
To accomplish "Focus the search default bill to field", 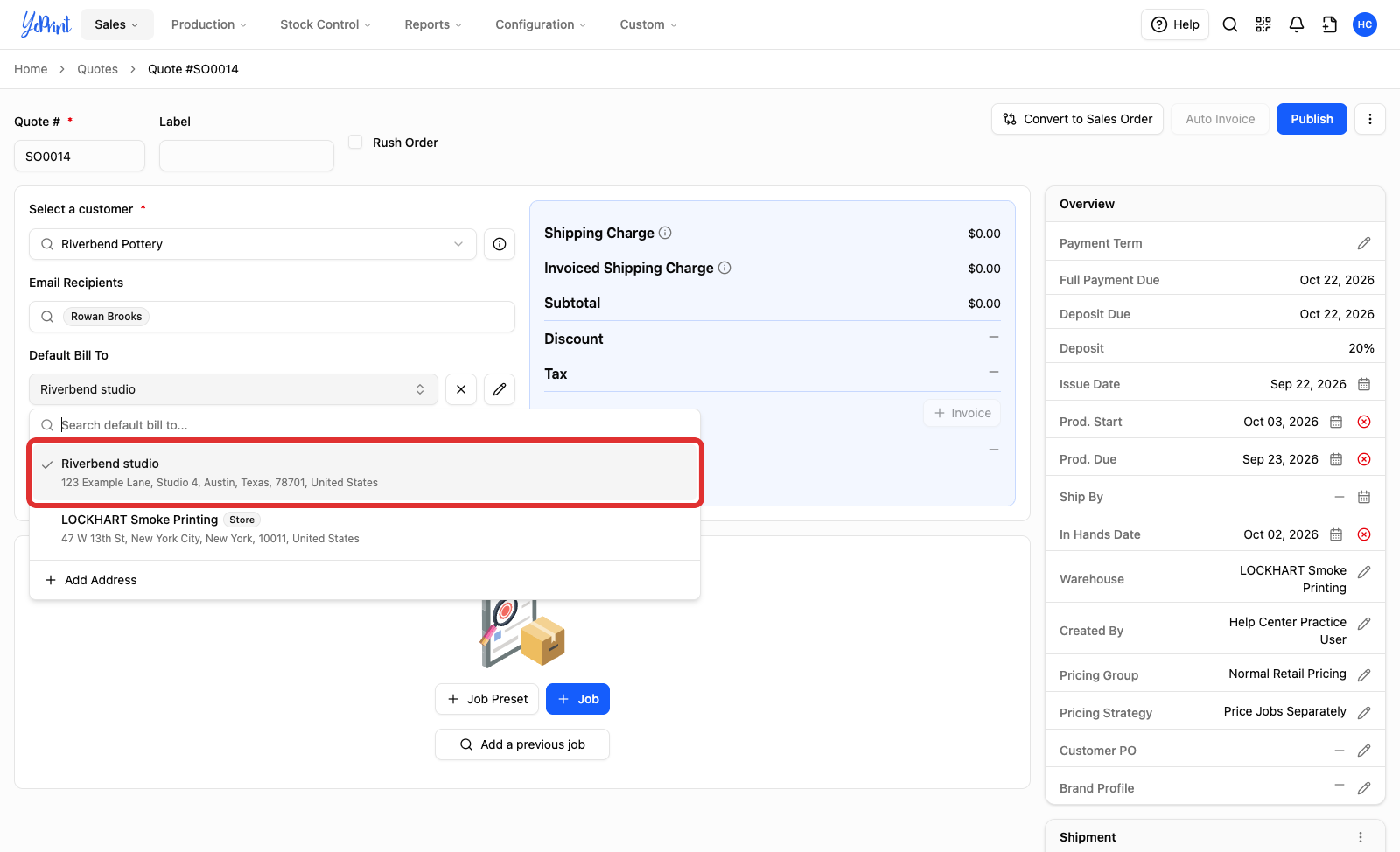I will point(365,425).
